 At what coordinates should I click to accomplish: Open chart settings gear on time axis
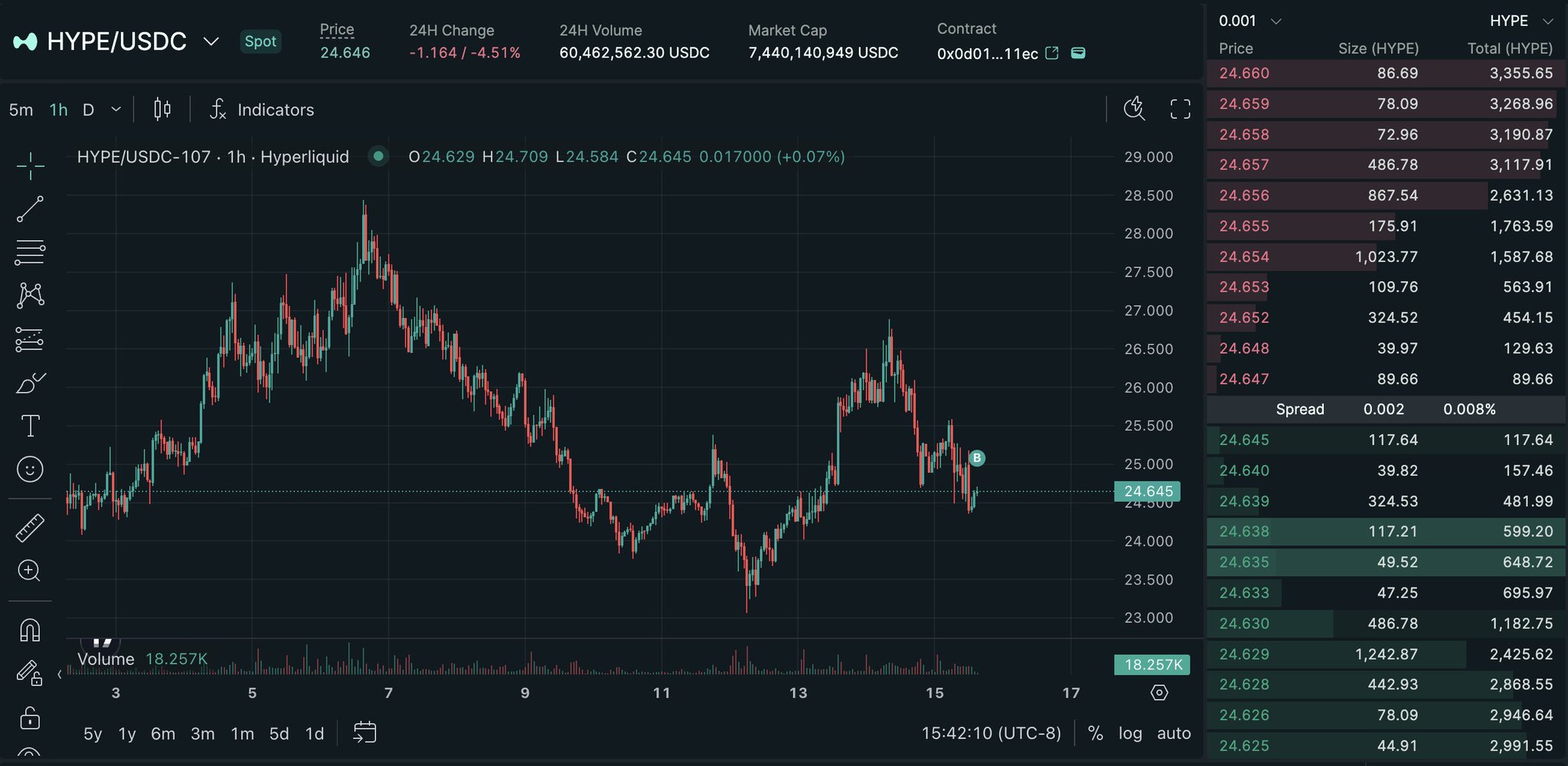point(1159,692)
